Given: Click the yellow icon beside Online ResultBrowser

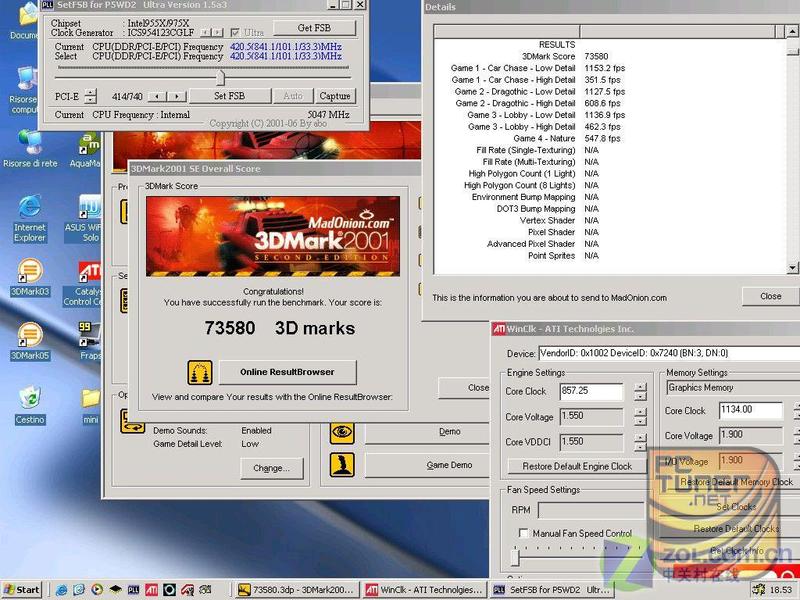Looking at the screenshot, I should [199, 372].
